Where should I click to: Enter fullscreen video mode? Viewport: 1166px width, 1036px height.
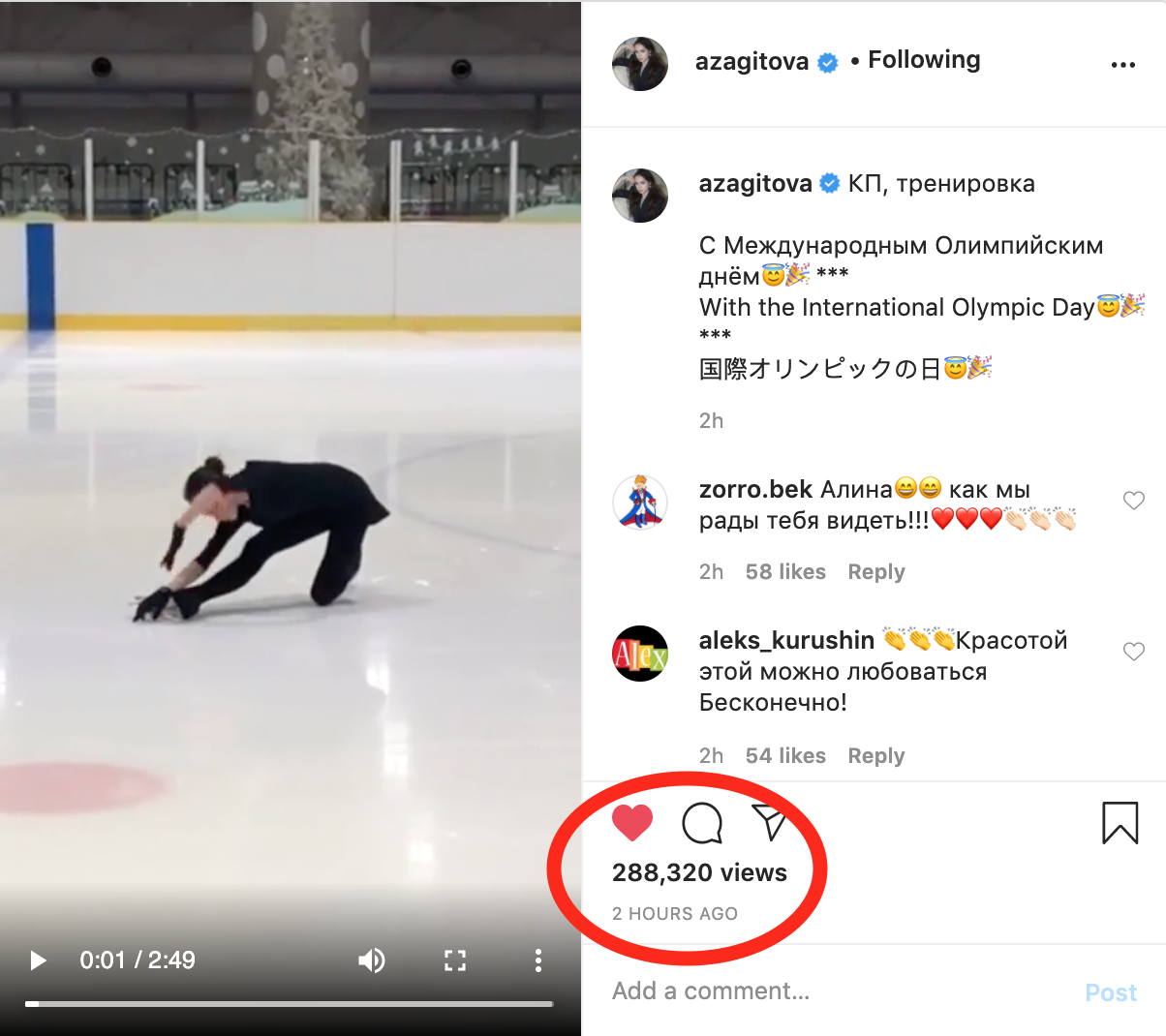(x=455, y=960)
